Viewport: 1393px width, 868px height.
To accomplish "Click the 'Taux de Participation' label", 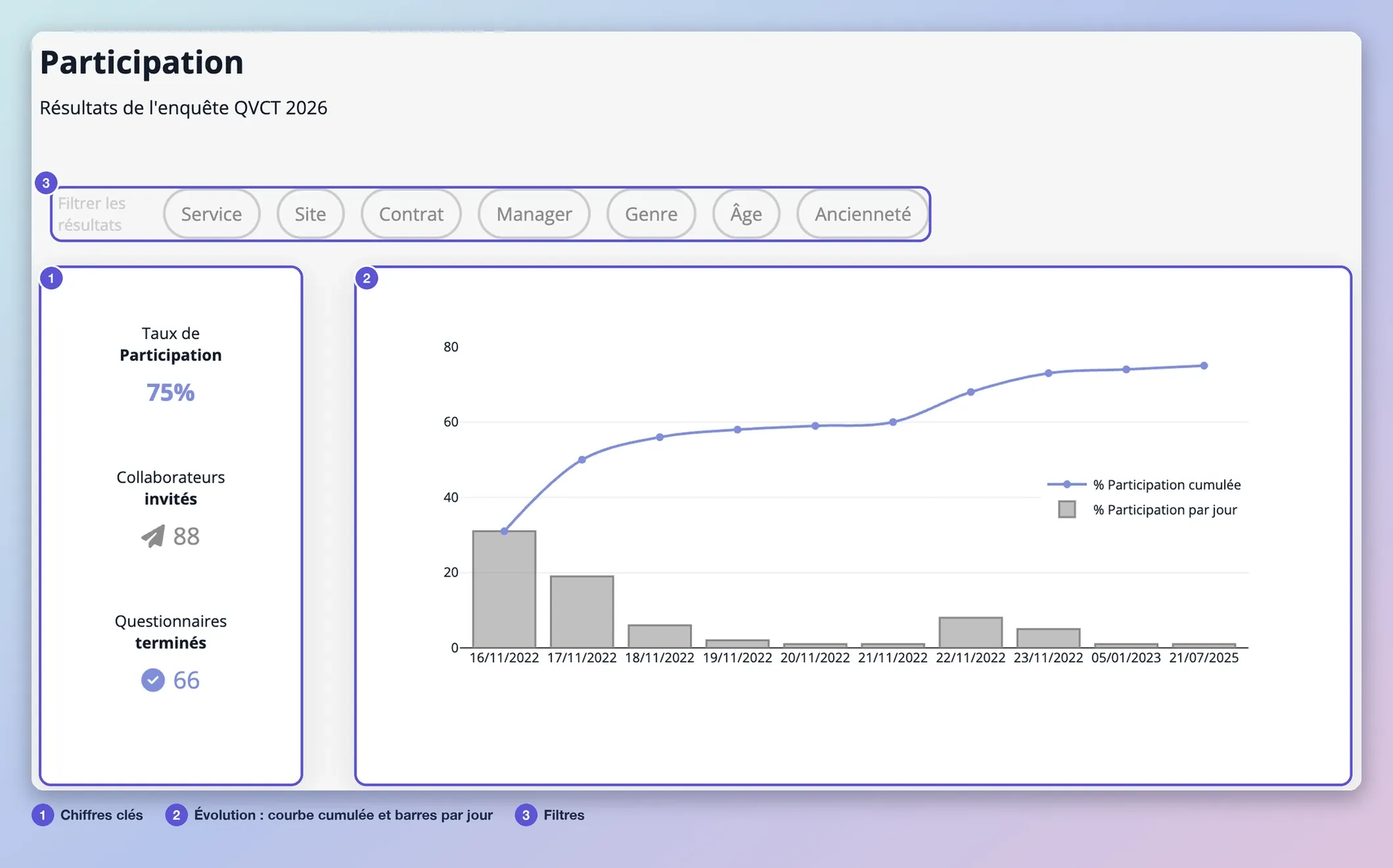I will pyautogui.click(x=171, y=344).
